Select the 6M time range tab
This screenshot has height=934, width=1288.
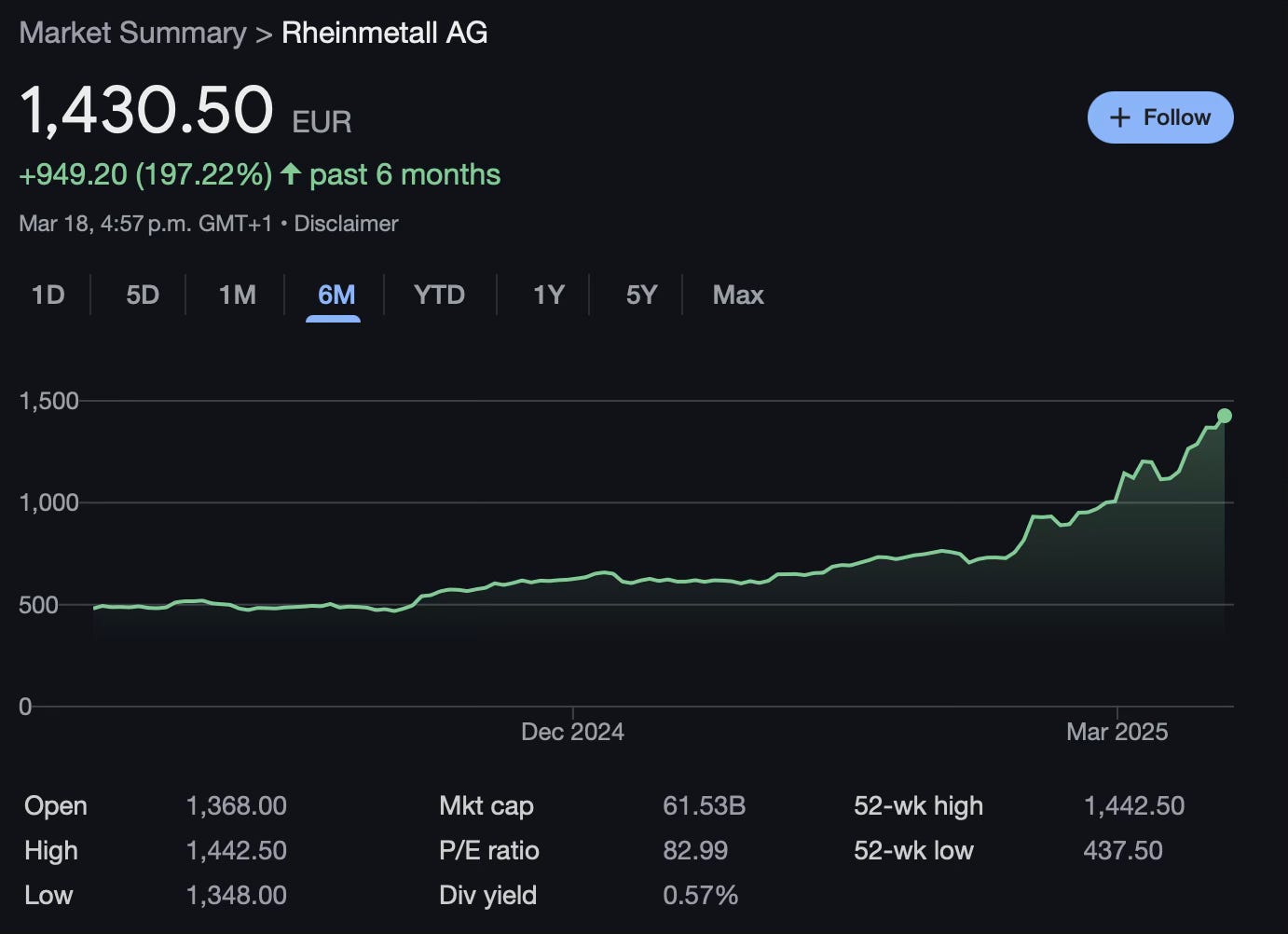[336, 295]
